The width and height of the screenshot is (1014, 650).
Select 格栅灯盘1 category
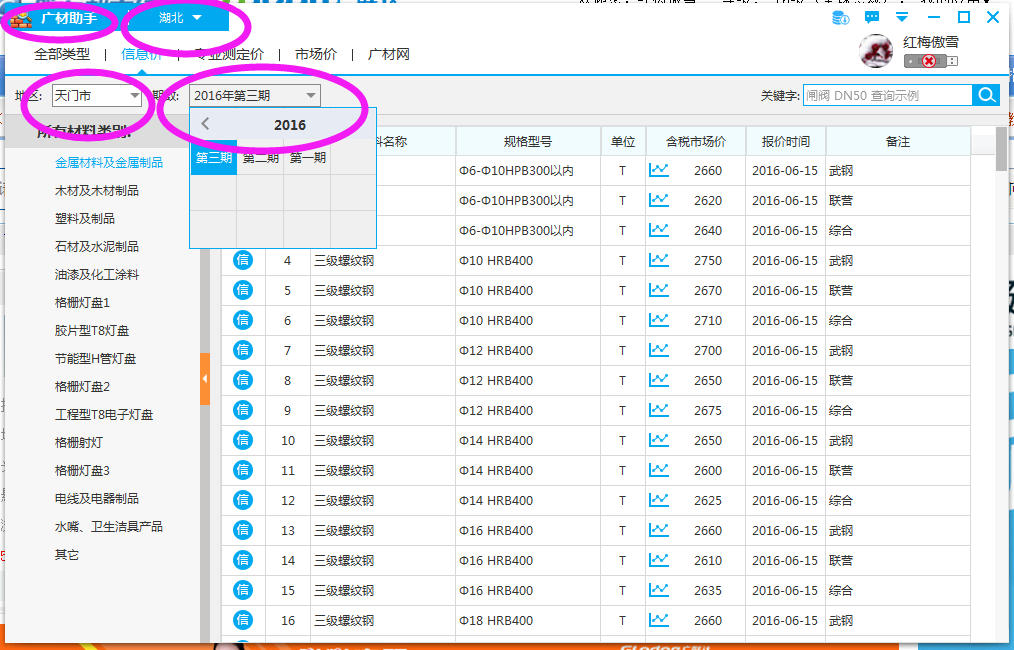[x=82, y=303]
